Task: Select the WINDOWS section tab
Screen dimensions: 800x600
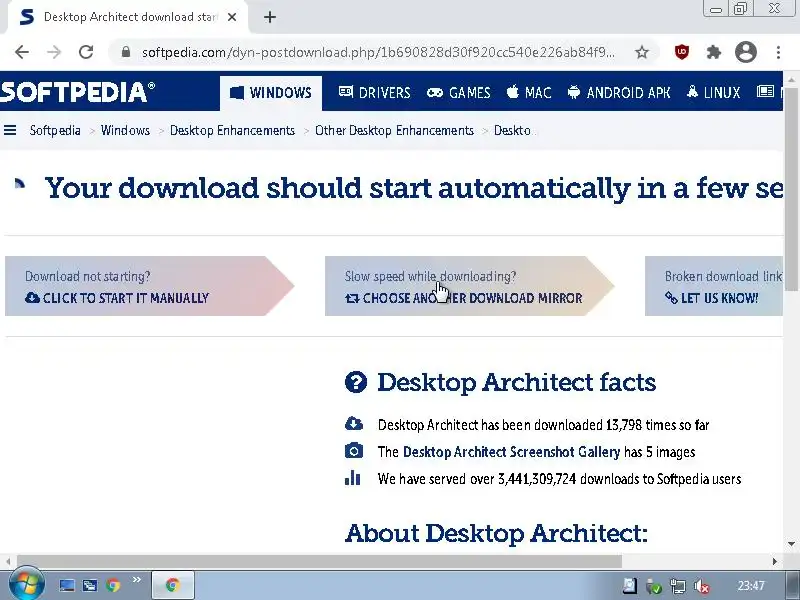Action: point(271,93)
